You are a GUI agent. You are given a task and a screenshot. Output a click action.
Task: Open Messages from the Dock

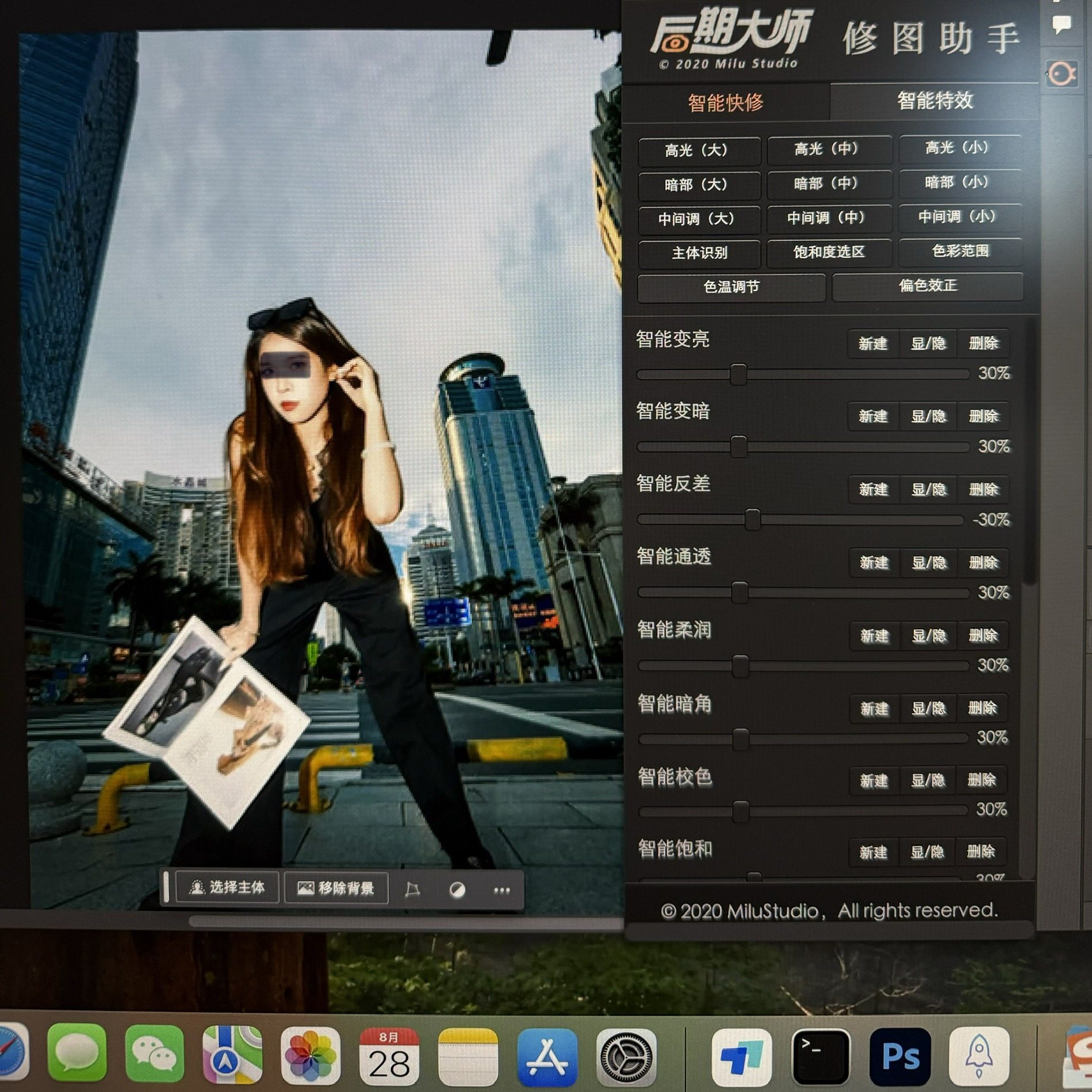click(77, 1052)
